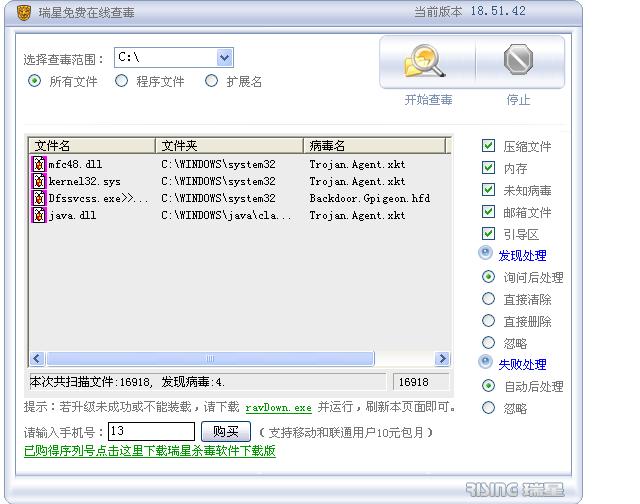Click the virus icon beside mfc48.dll

(x=39, y=164)
